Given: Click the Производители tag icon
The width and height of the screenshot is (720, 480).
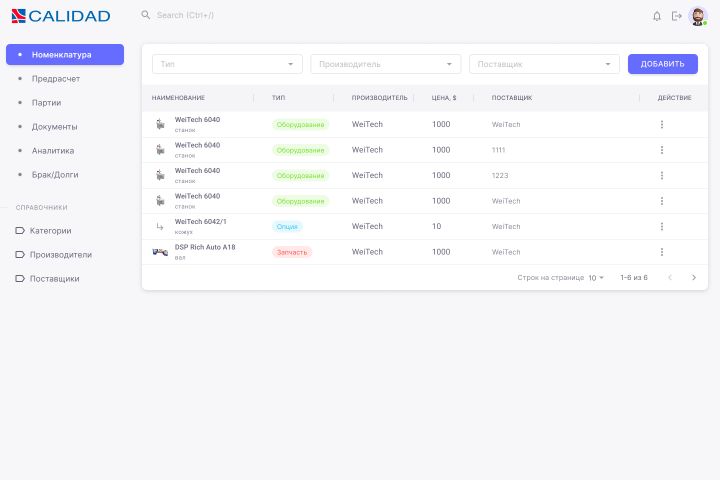Looking at the screenshot, I should coord(20,254).
